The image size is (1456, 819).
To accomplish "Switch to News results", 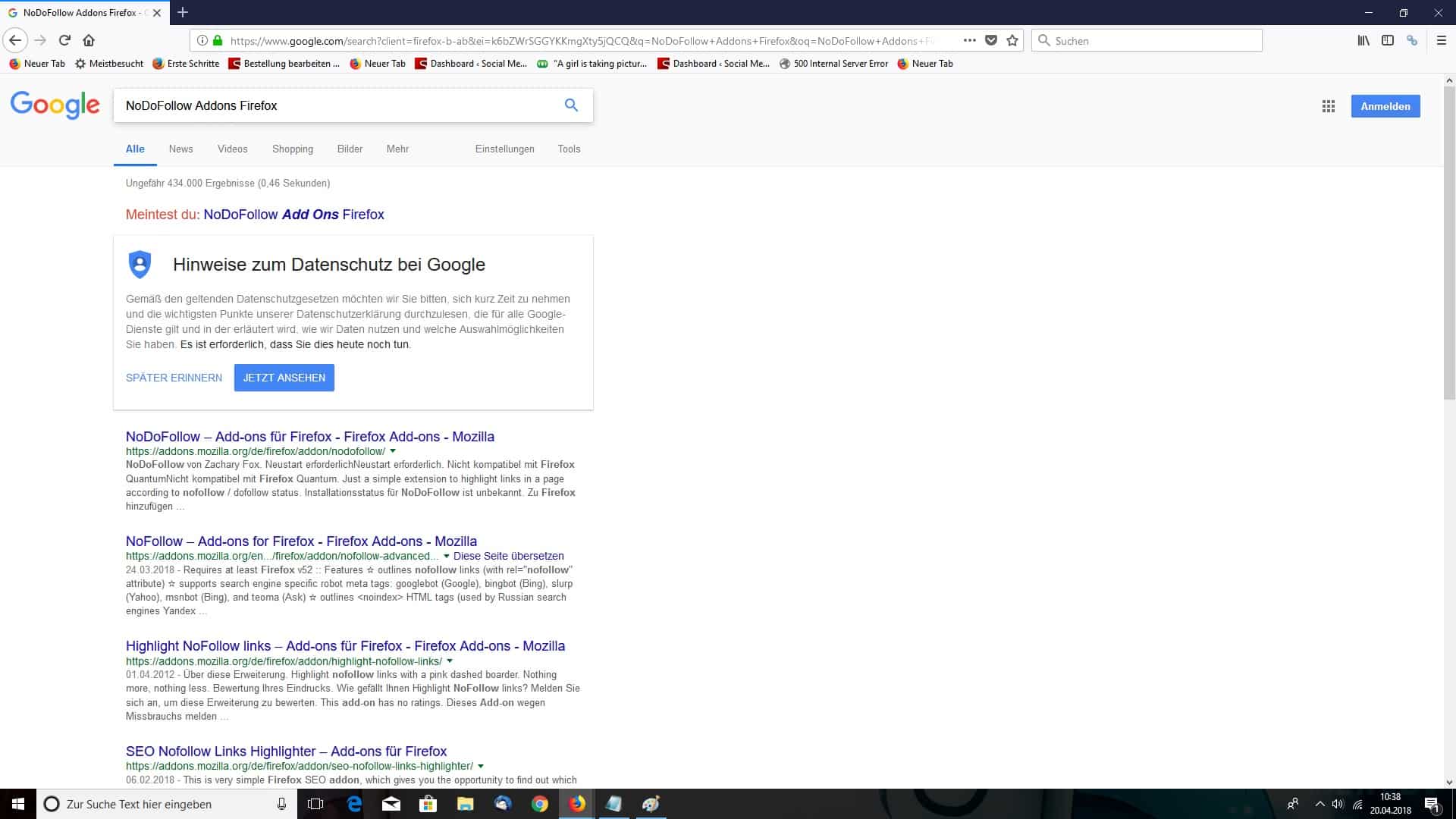I will click(x=180, y=149).
